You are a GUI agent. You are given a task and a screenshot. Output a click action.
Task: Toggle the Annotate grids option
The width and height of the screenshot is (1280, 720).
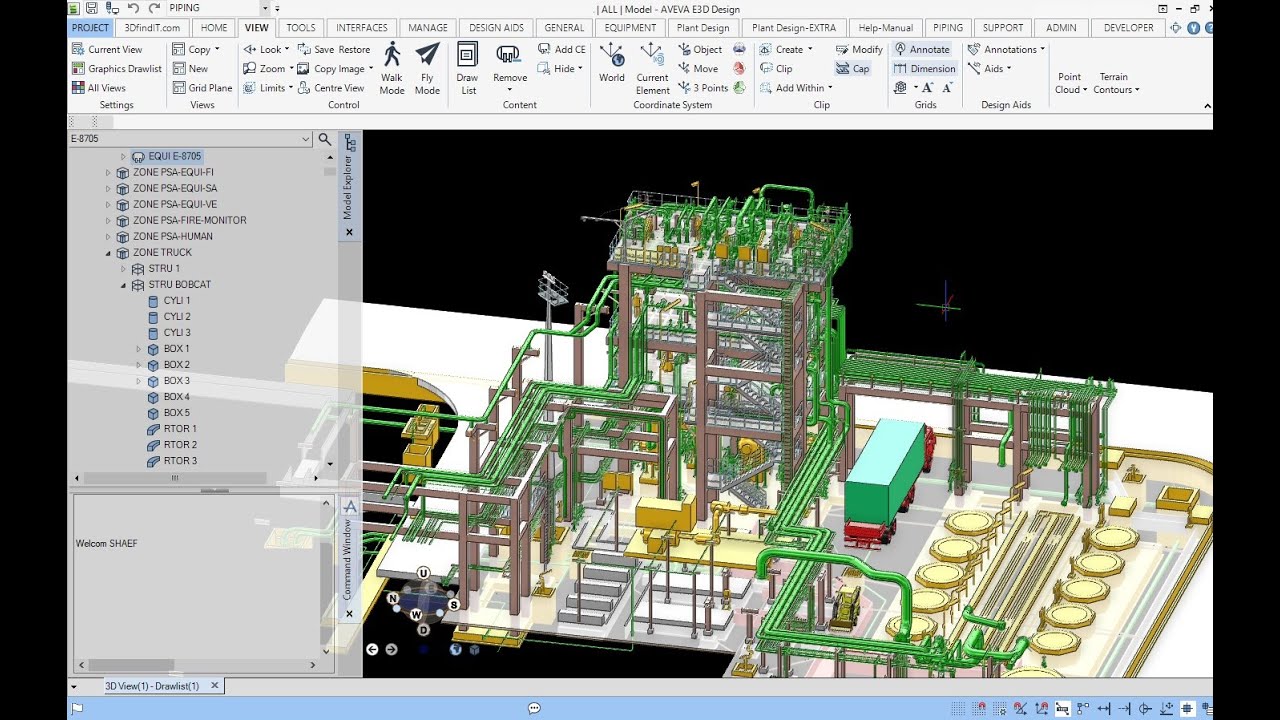922,49
